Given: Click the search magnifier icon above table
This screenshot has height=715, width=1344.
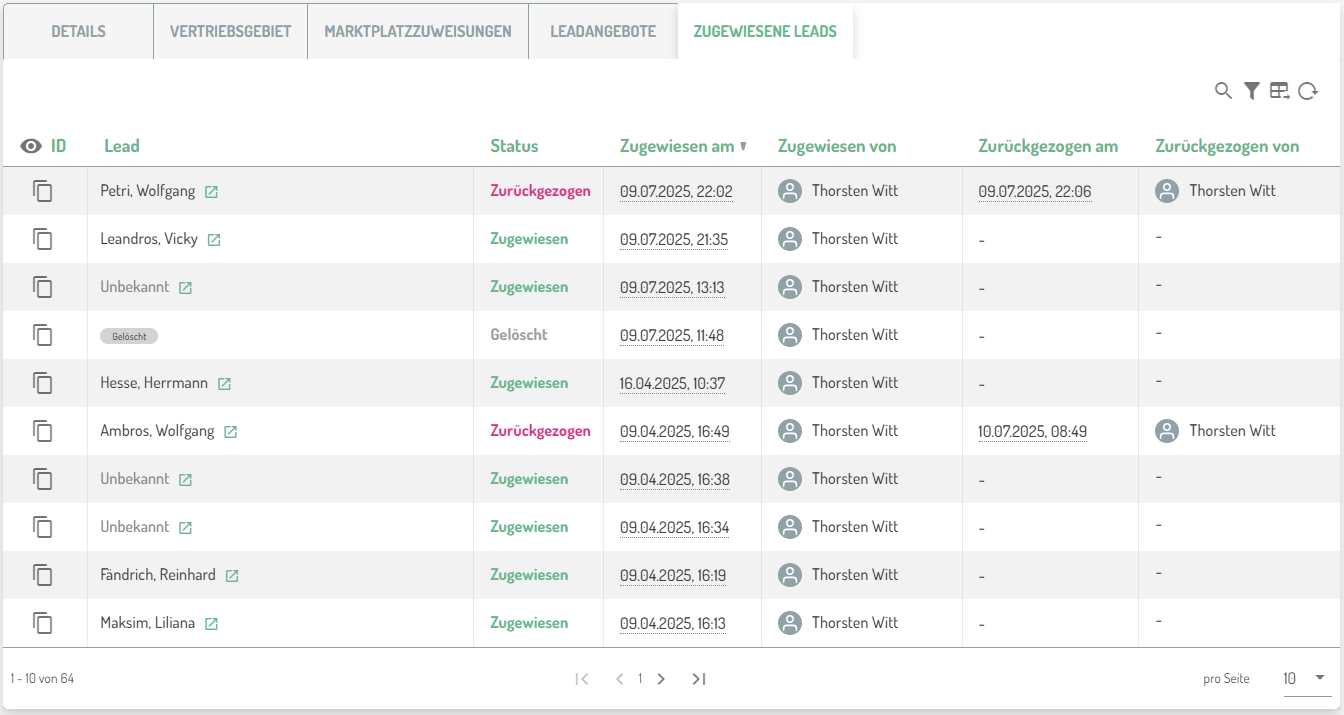Looking at the screenshot, I should point(1223,91).
